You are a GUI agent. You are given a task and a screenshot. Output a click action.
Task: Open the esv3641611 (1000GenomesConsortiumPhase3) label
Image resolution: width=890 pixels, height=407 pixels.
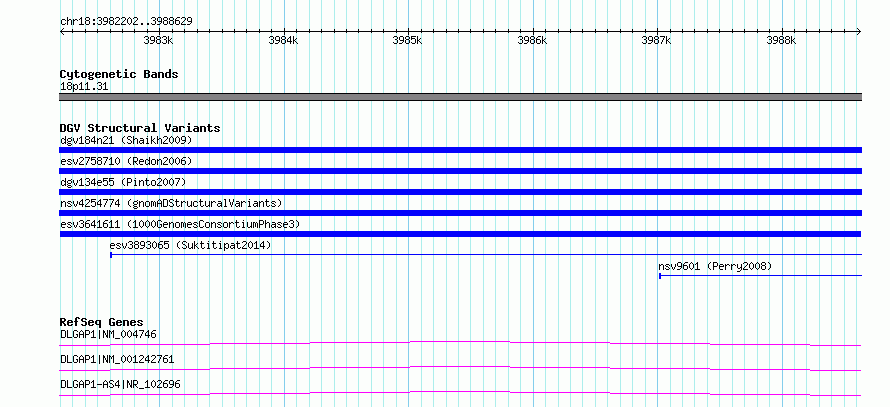(x=180, y=224)
